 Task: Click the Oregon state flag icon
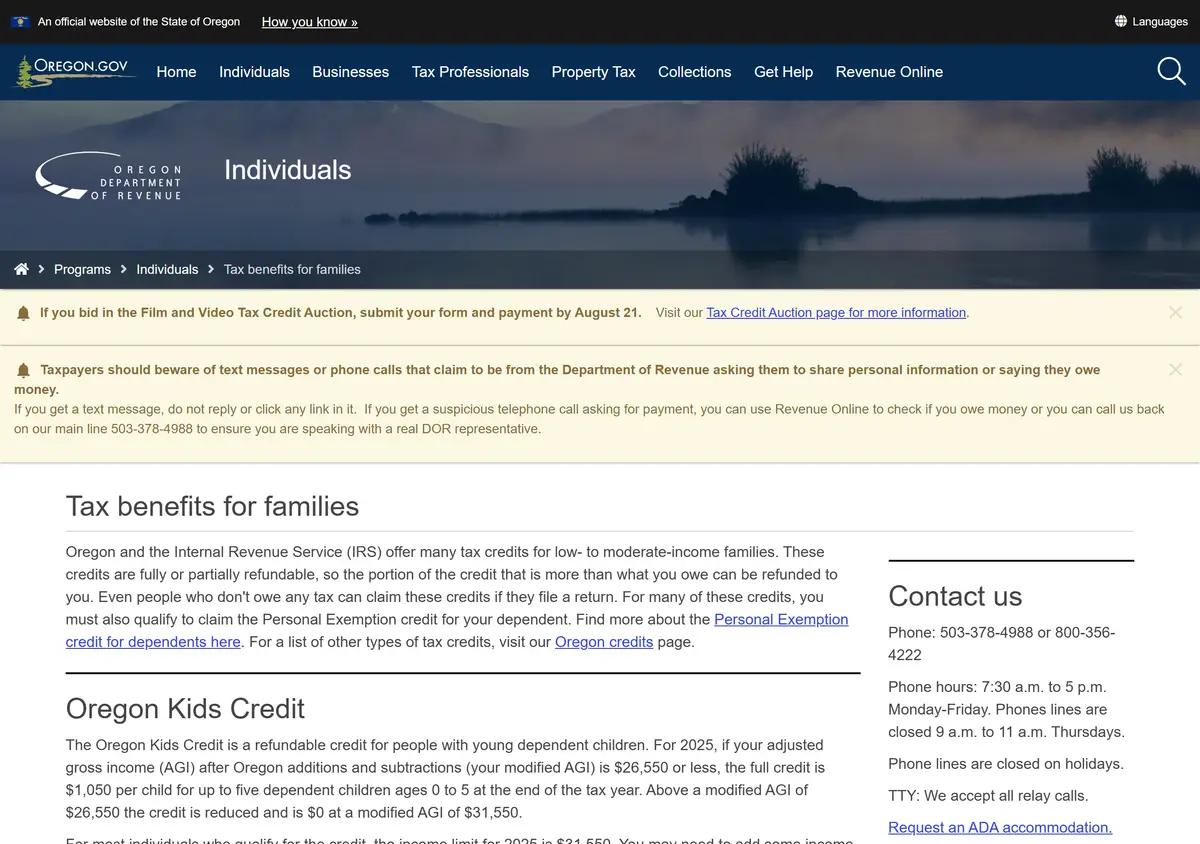(x=20, y=21)
